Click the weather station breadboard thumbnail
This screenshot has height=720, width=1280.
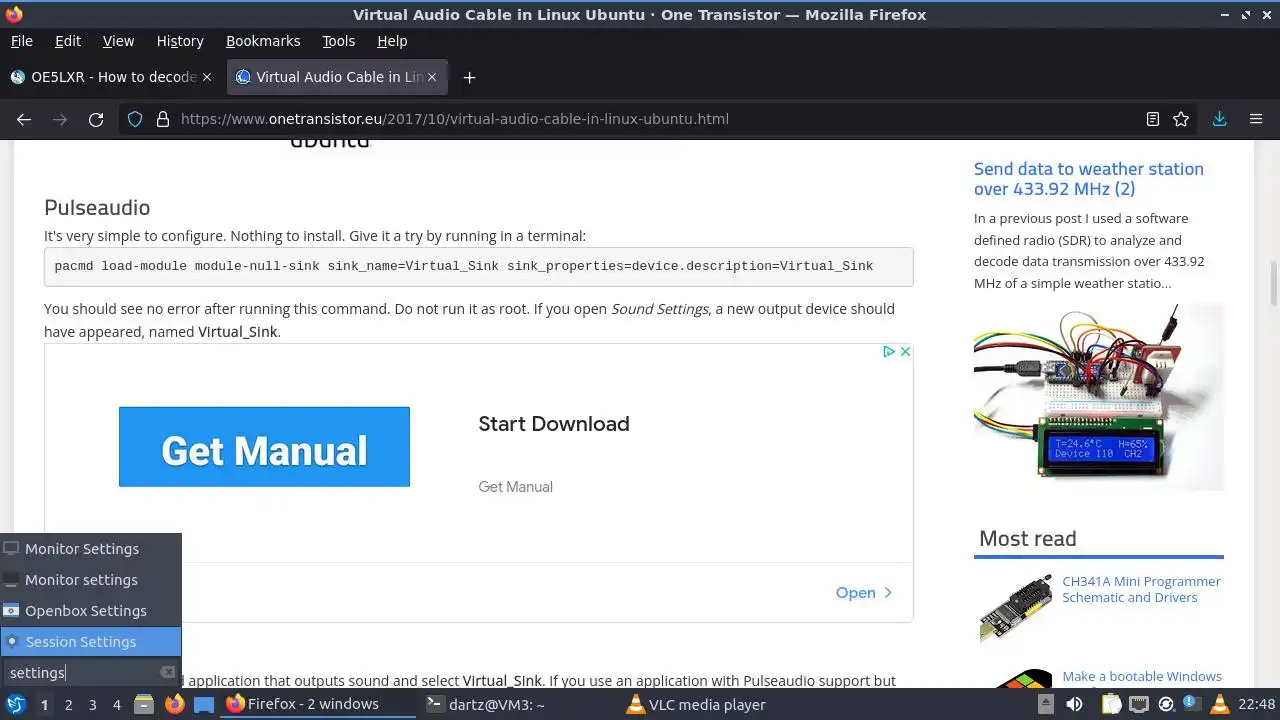click(1099, 397)
